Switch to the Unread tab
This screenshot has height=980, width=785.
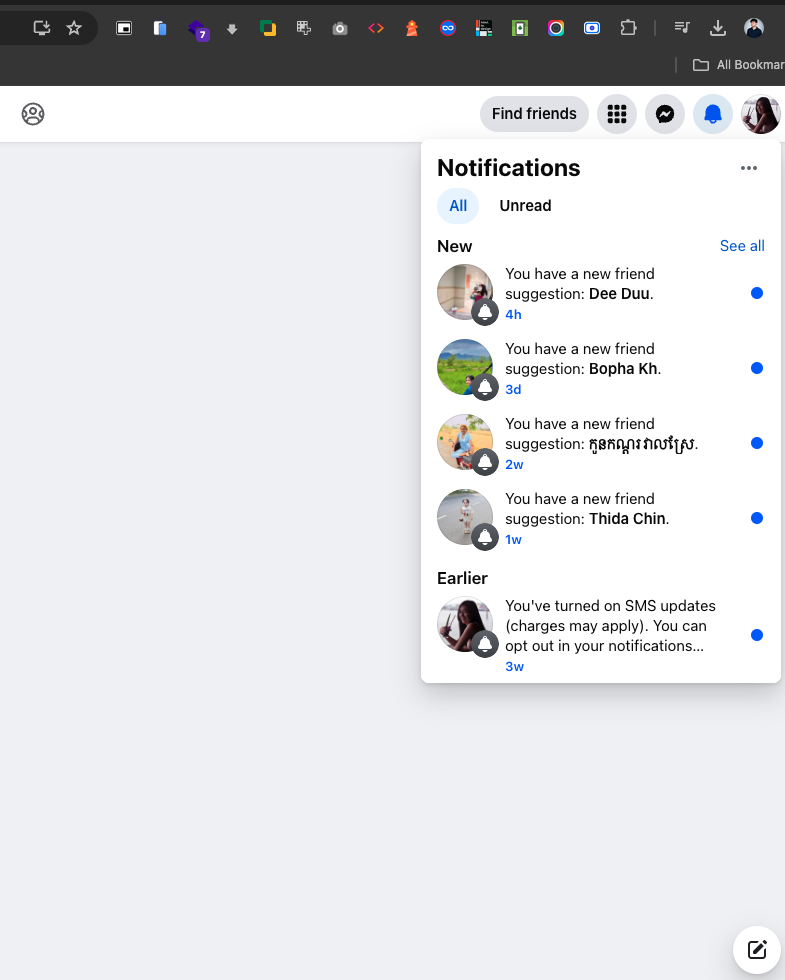(x=525, y=206)
